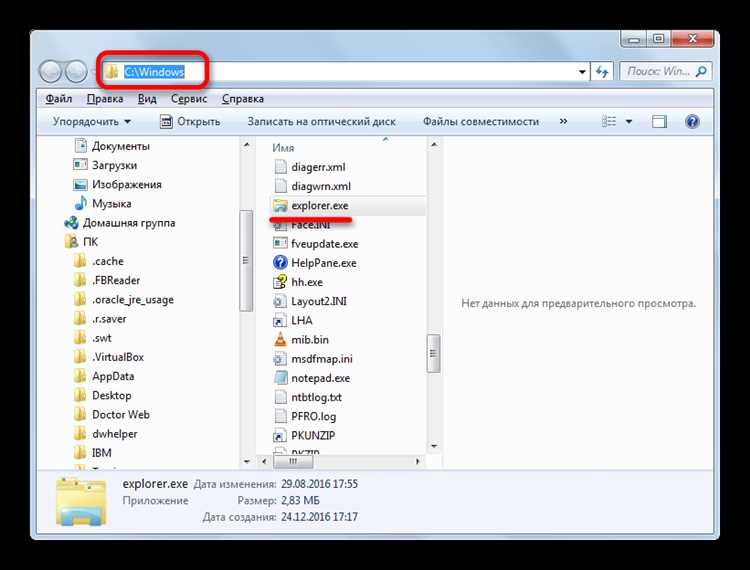
Task: Click Записать на оптический диск button
Action: point(321,122)
